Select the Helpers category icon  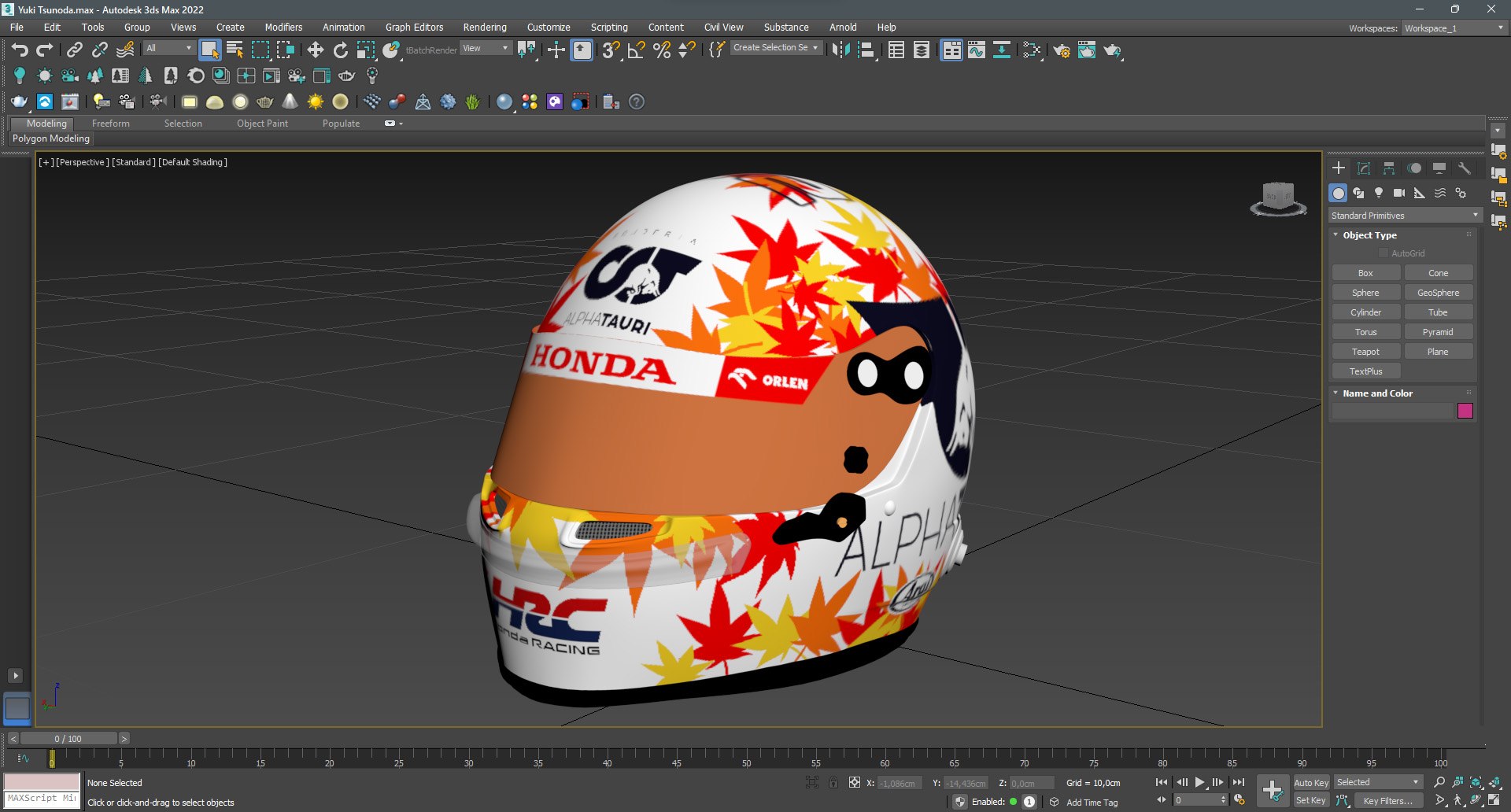tap(1420, 193)
